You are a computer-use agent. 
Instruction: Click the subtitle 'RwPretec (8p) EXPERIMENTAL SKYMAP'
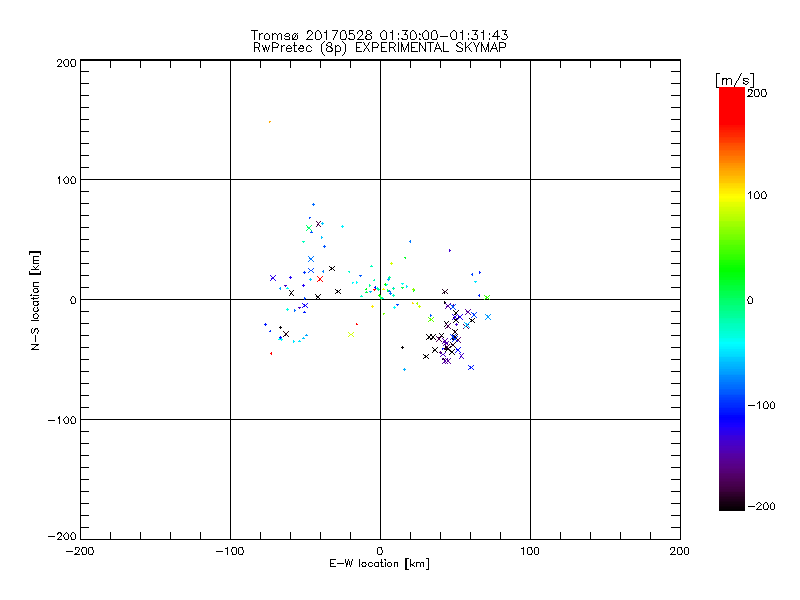[x=380, y=48]
